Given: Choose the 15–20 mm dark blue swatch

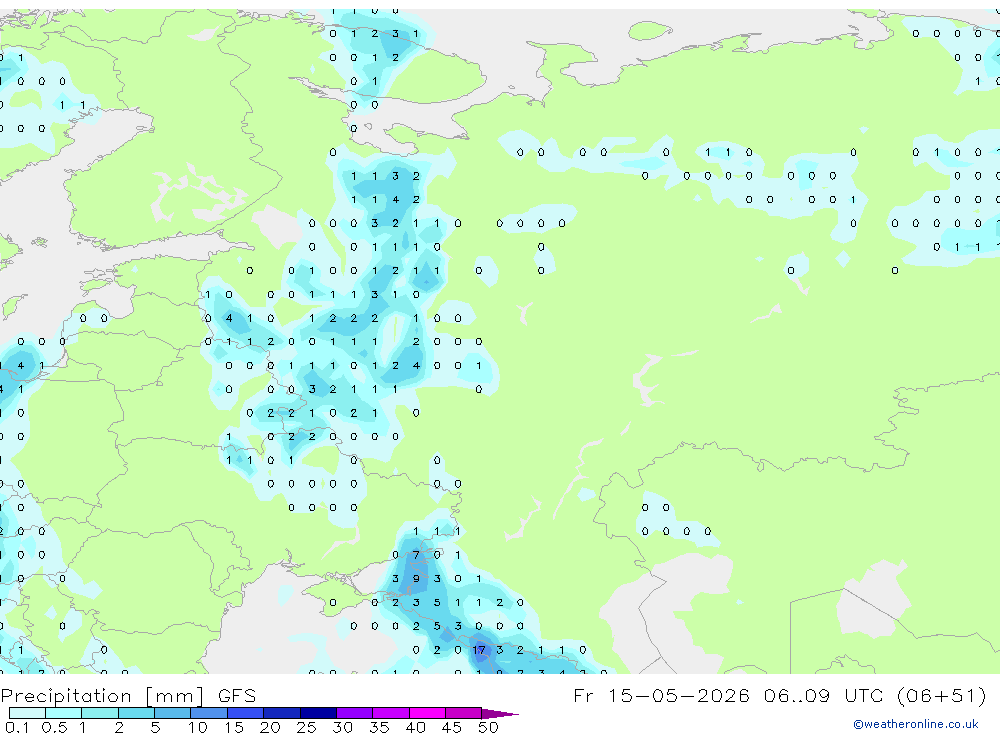Looking at the screenshot, I should [245, 713].
